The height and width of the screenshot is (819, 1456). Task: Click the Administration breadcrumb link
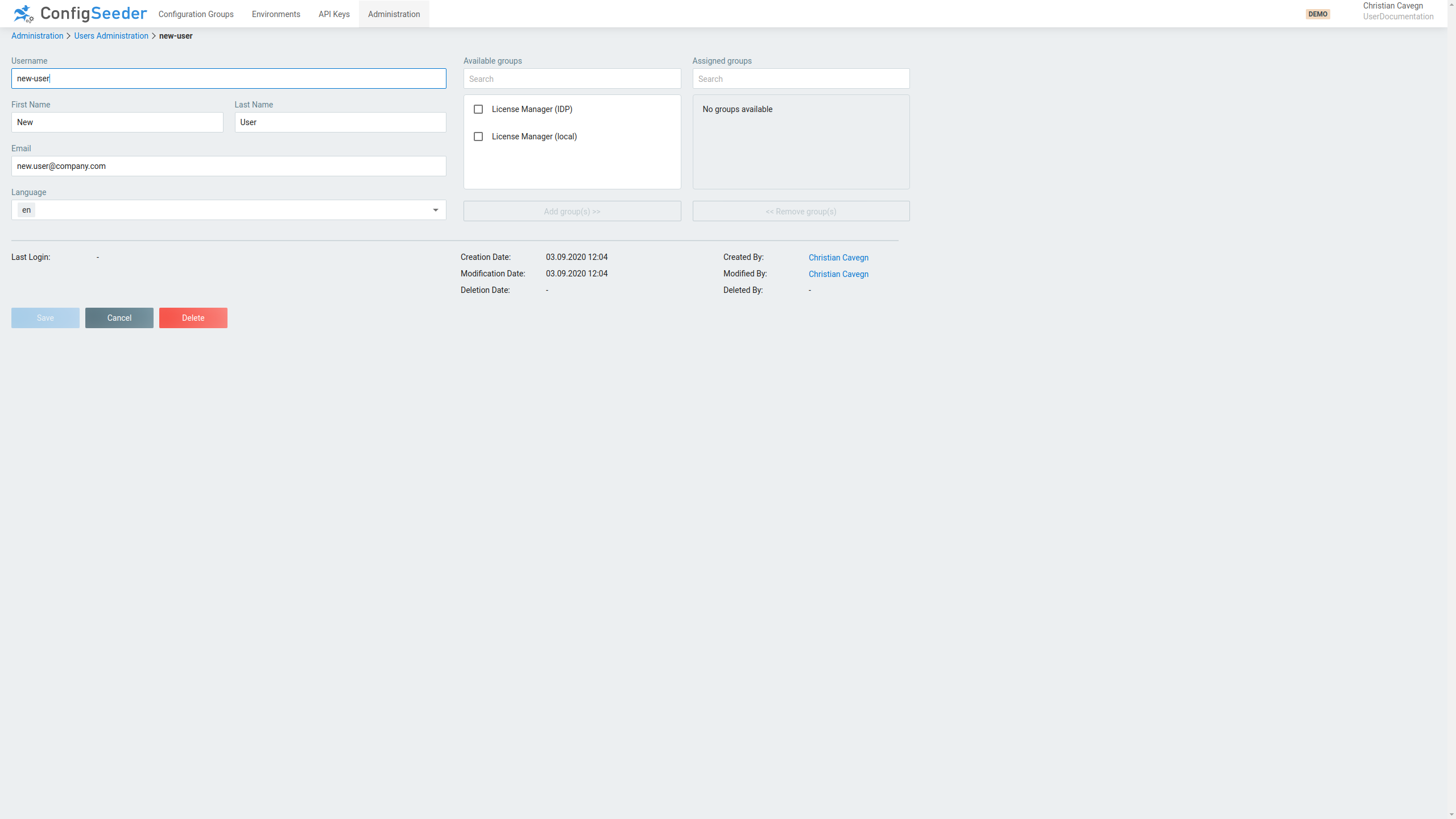point(38,36)
